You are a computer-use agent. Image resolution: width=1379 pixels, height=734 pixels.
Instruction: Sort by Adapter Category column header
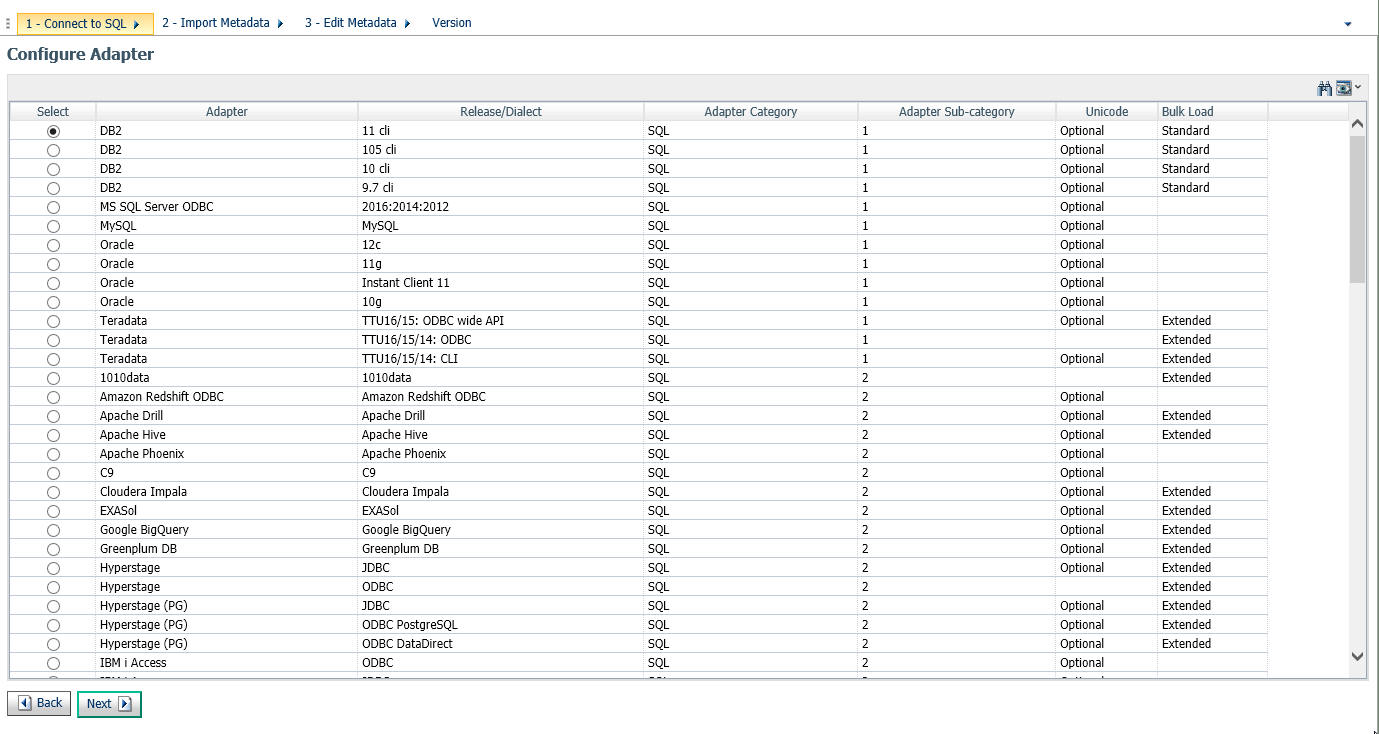(751, 112)
